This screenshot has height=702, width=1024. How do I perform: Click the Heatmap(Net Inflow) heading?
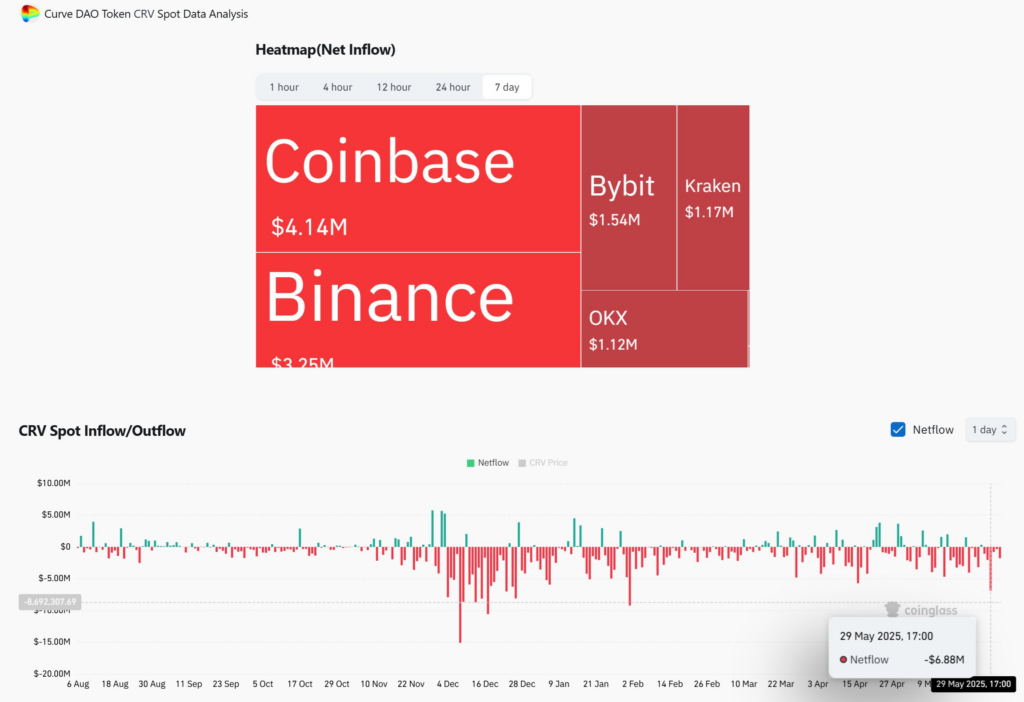coord(325,50)
